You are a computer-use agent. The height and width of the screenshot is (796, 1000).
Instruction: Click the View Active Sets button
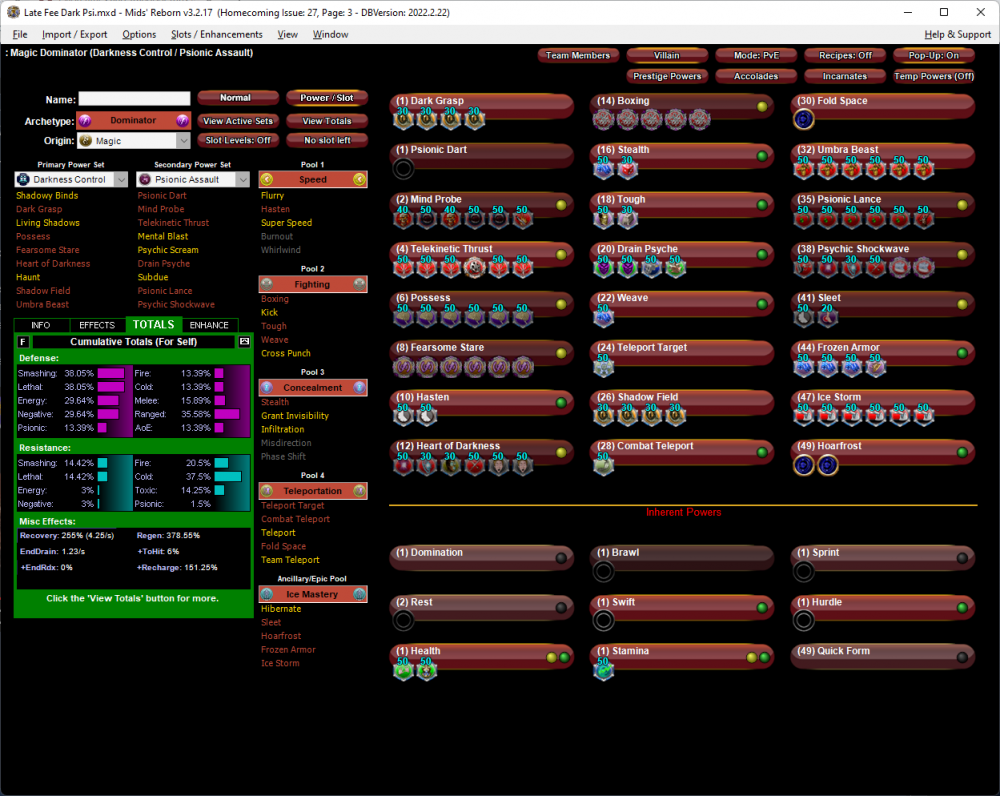pyautogui.click(x=238, y=121)
